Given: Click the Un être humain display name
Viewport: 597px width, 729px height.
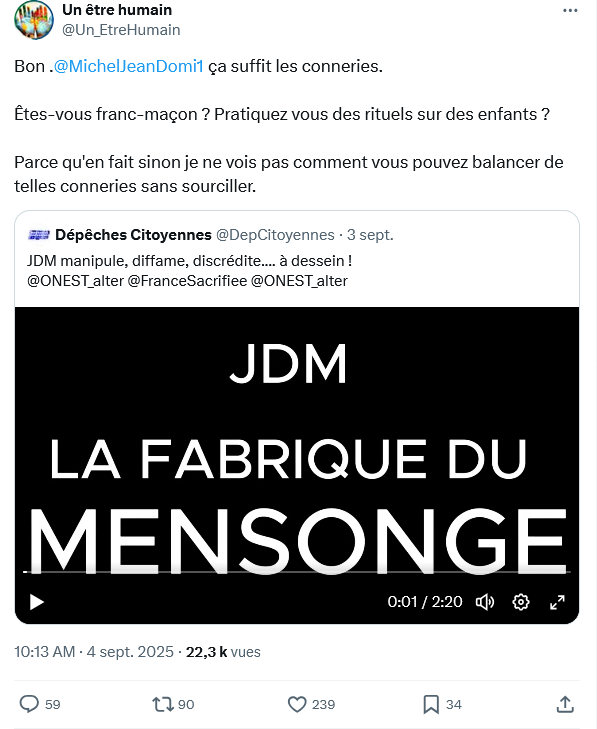Looking at the screenshot, I should (117, 9).
